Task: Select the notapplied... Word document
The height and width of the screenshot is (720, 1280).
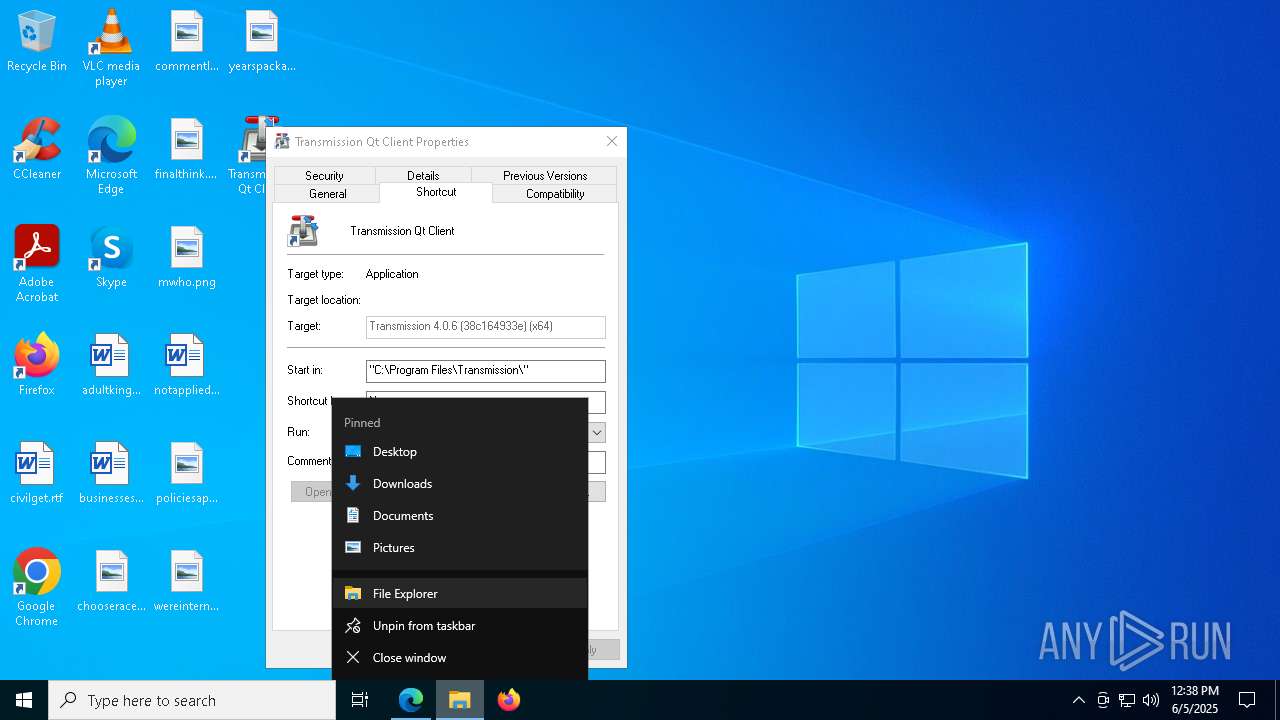Action: pos(187,366)
